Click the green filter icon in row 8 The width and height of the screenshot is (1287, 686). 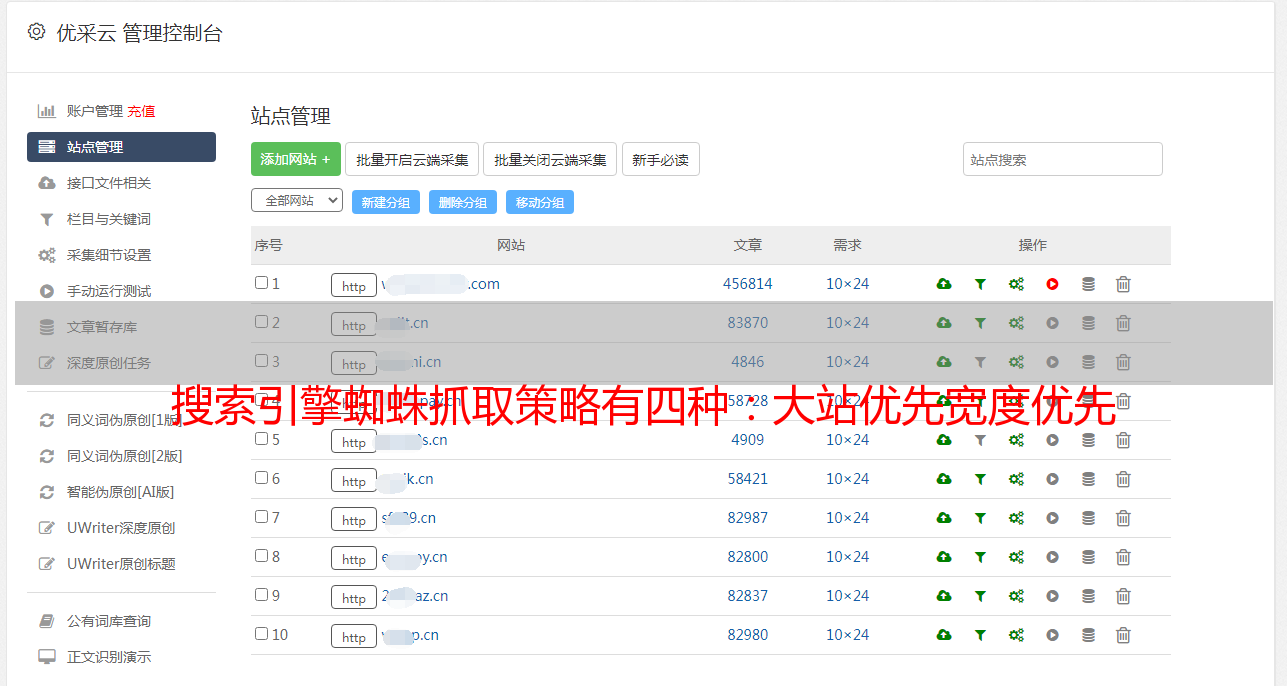click(980, 557)
